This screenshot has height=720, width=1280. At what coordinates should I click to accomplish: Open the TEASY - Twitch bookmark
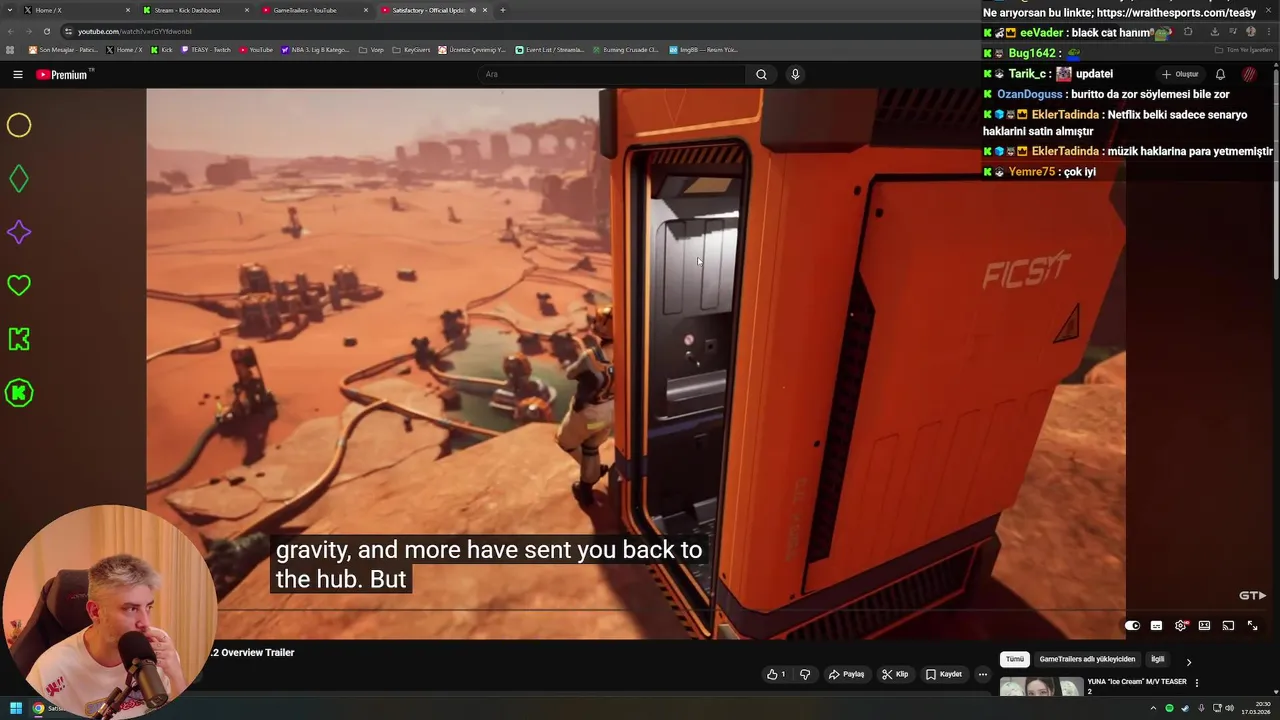[206, 50]
